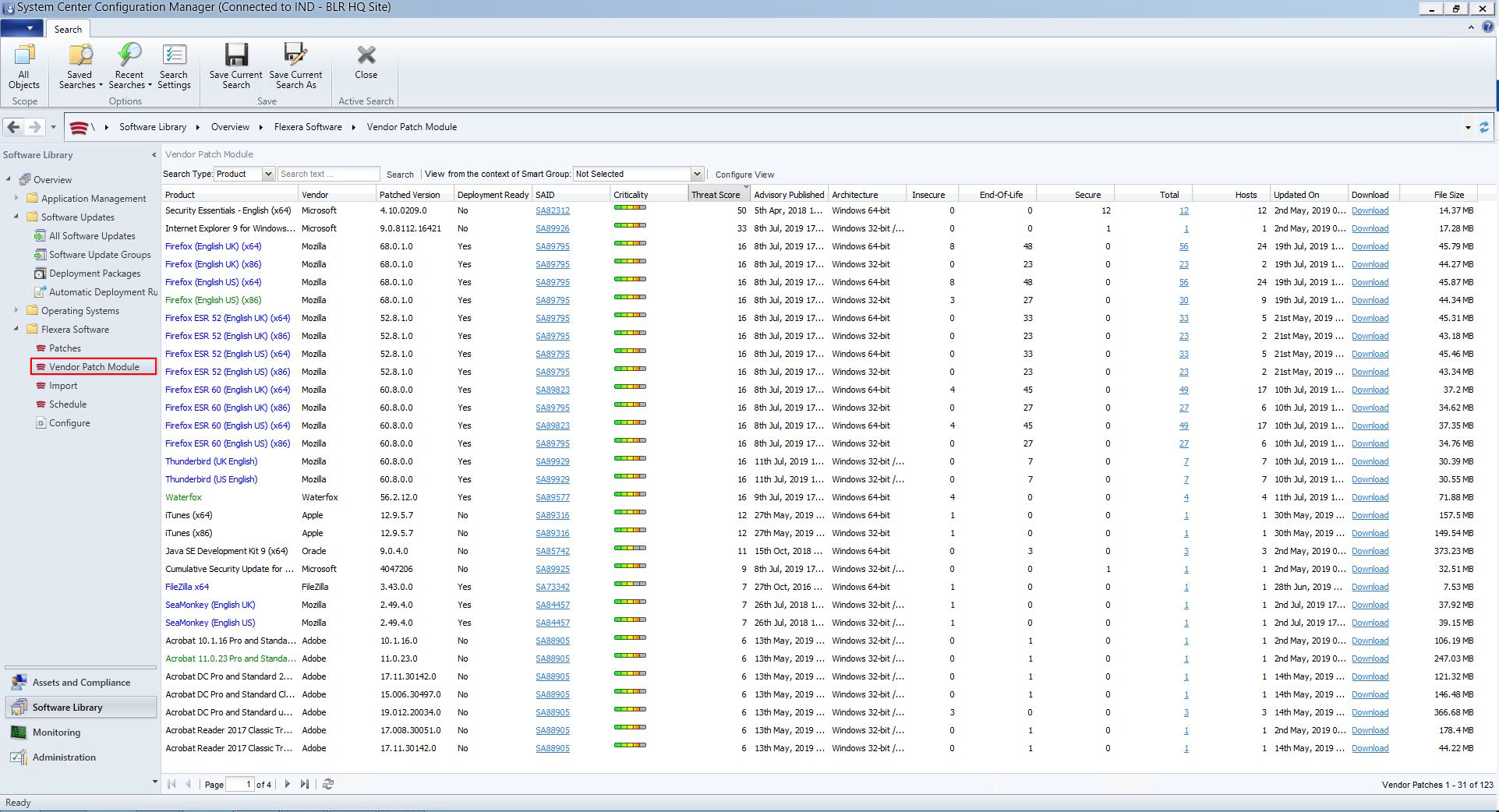Click Overview in the breadcrumb path
This screenshot has width=1499, height=812.
230,127
